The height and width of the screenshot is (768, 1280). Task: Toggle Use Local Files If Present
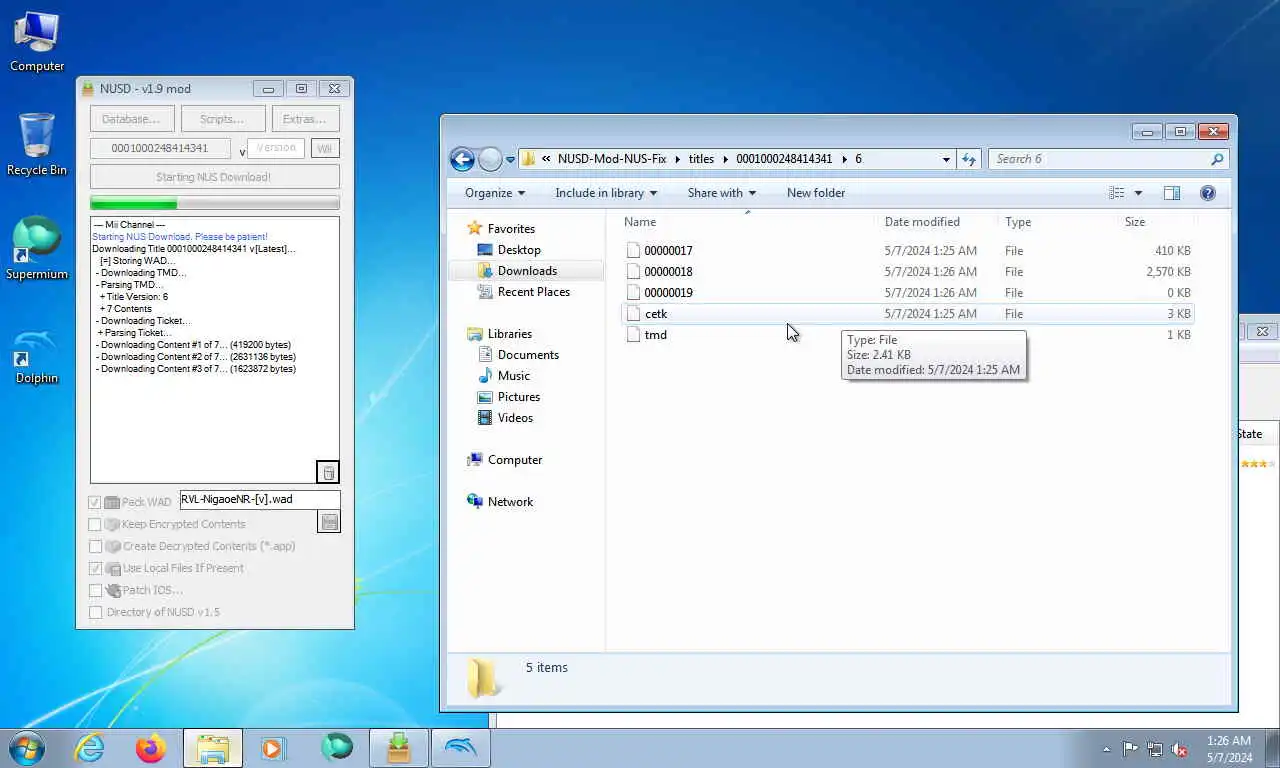pos(96,568)
